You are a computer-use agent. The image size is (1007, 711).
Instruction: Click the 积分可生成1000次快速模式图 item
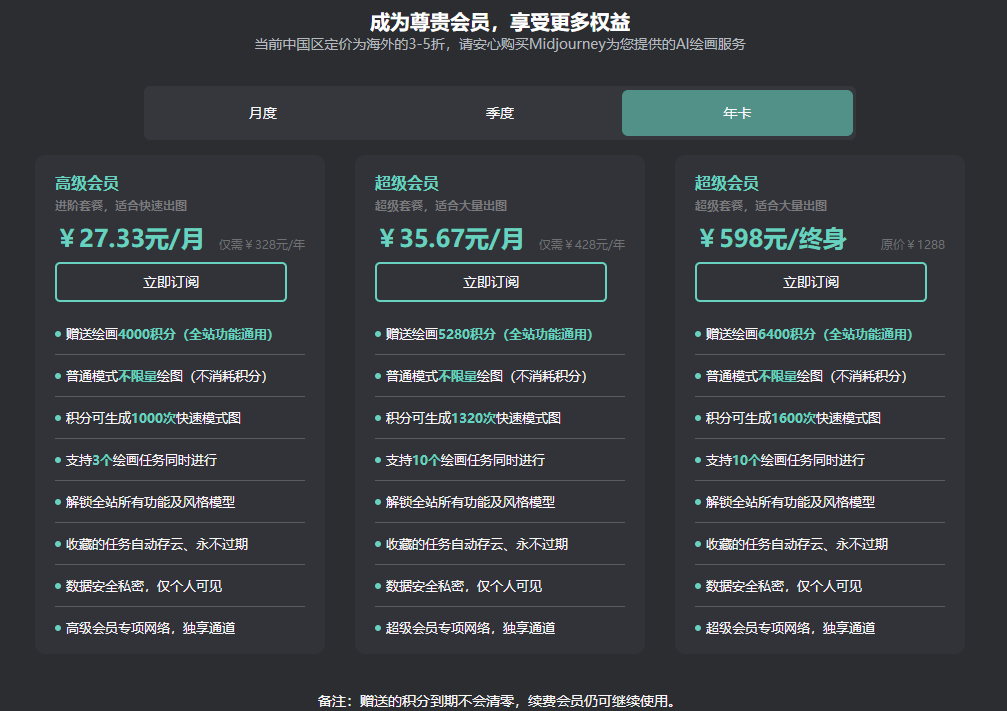pos(153,418)
